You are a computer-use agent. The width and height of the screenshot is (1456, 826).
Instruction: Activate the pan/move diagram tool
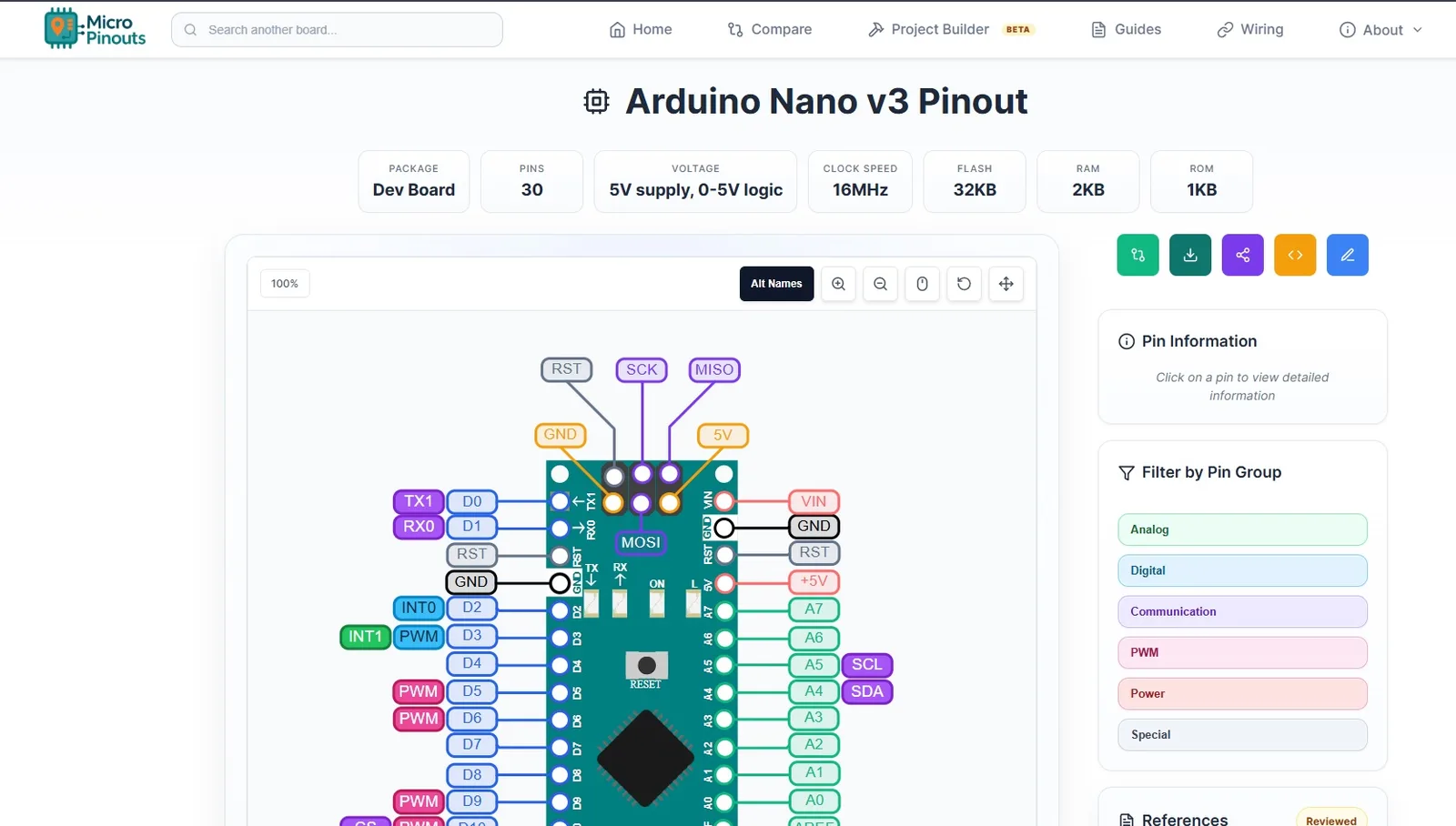[1006, 284]
